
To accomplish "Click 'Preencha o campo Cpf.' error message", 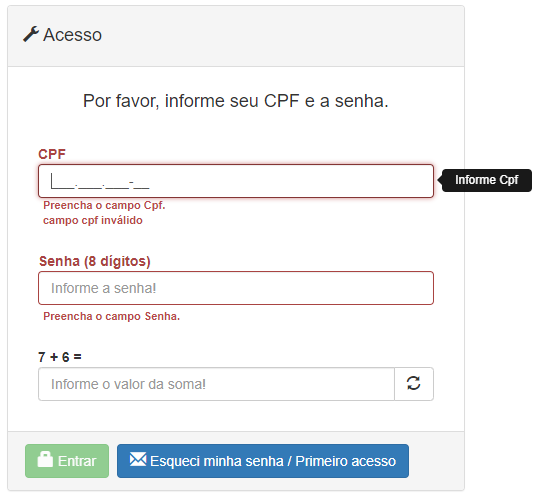I will click(104, 205).
